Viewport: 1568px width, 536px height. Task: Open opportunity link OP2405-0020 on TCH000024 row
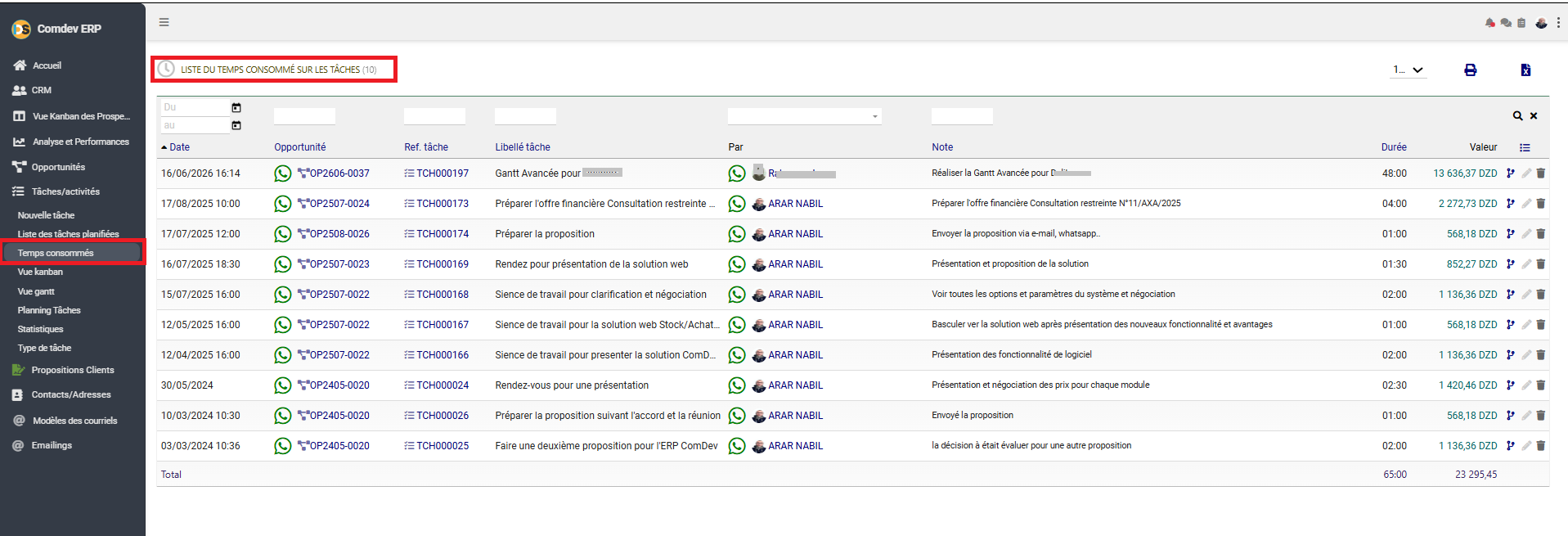(339, 385)
